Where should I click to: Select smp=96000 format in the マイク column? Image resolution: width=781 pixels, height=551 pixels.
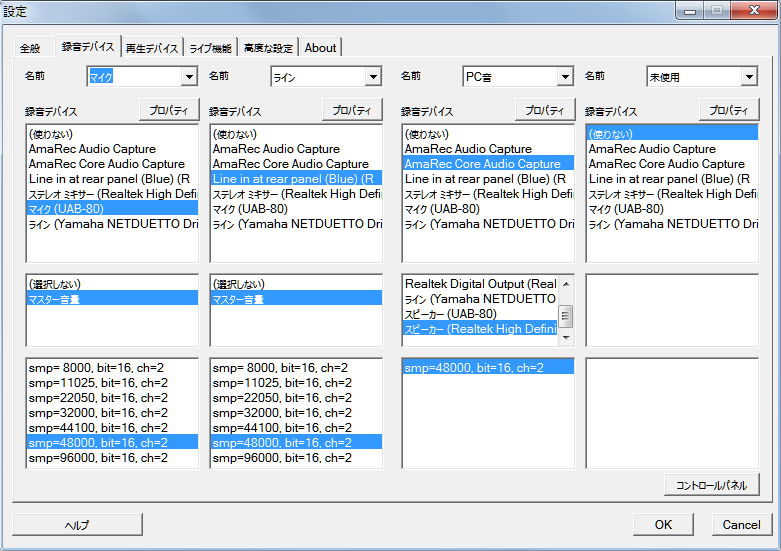112,457
